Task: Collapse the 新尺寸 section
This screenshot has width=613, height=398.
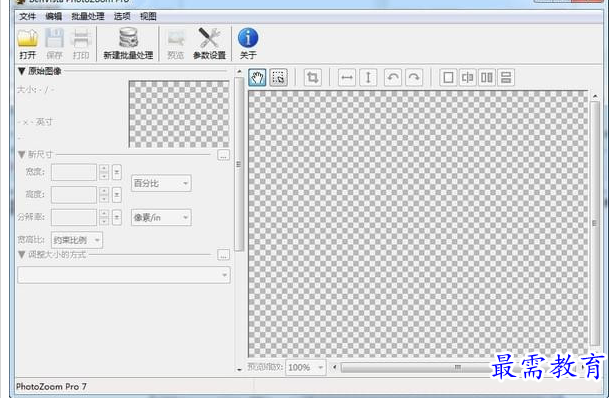Action: [22, 154]
